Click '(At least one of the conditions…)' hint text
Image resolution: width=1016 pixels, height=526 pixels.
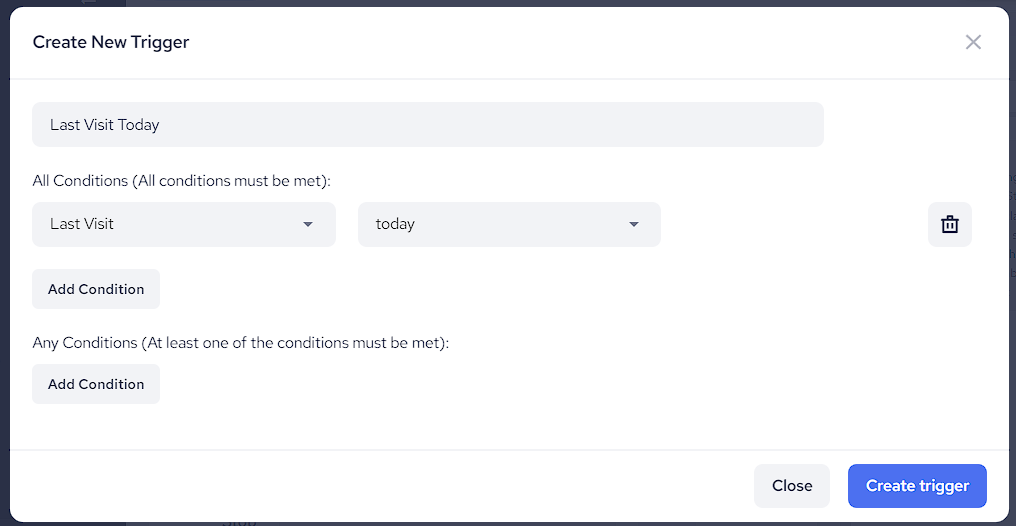295,342
